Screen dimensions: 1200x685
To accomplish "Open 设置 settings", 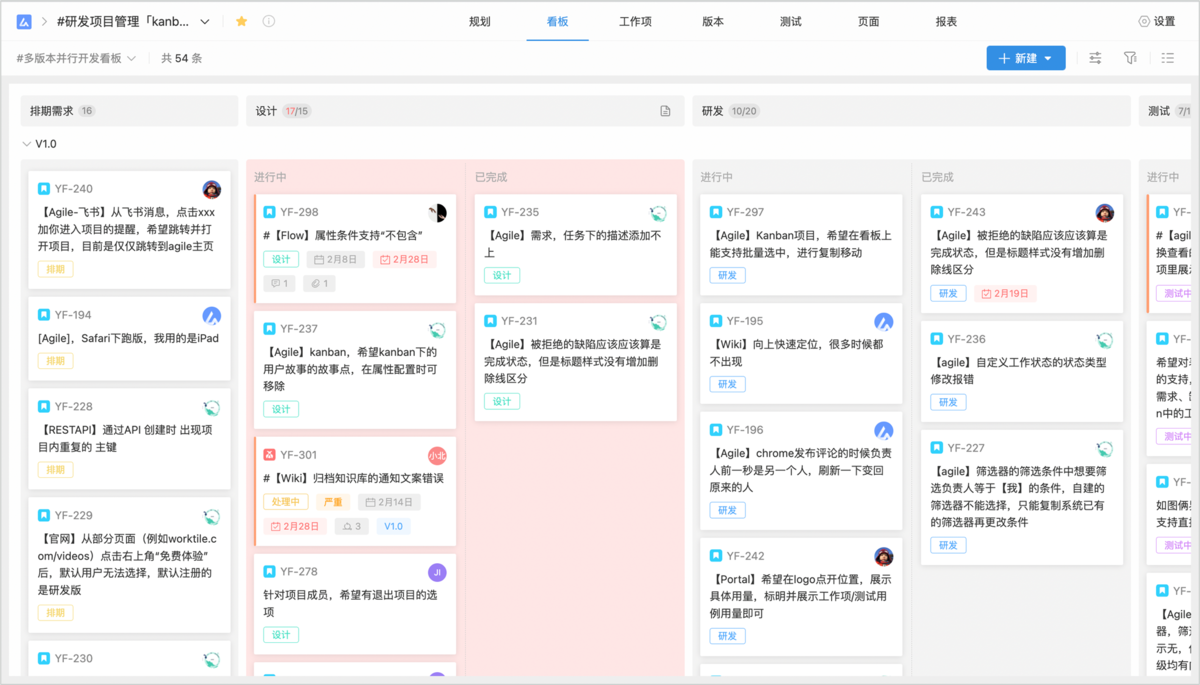I will tap(1157, 21).
